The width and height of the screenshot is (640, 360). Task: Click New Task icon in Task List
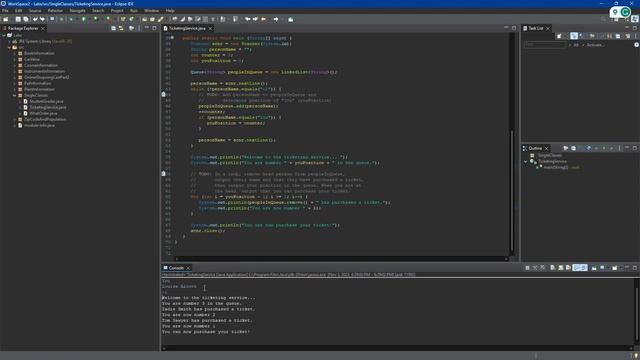tap(559, 36)
